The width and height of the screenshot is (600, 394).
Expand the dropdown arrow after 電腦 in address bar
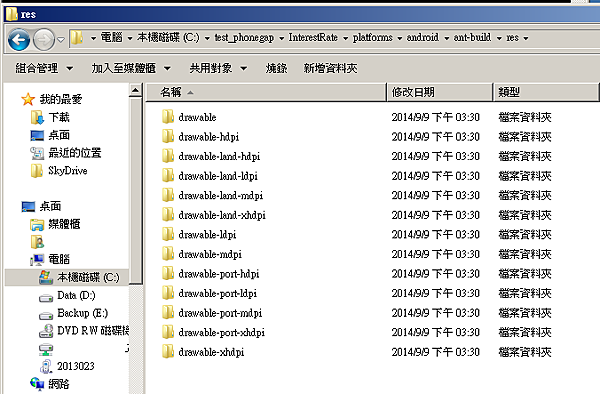tap(130, 38)
